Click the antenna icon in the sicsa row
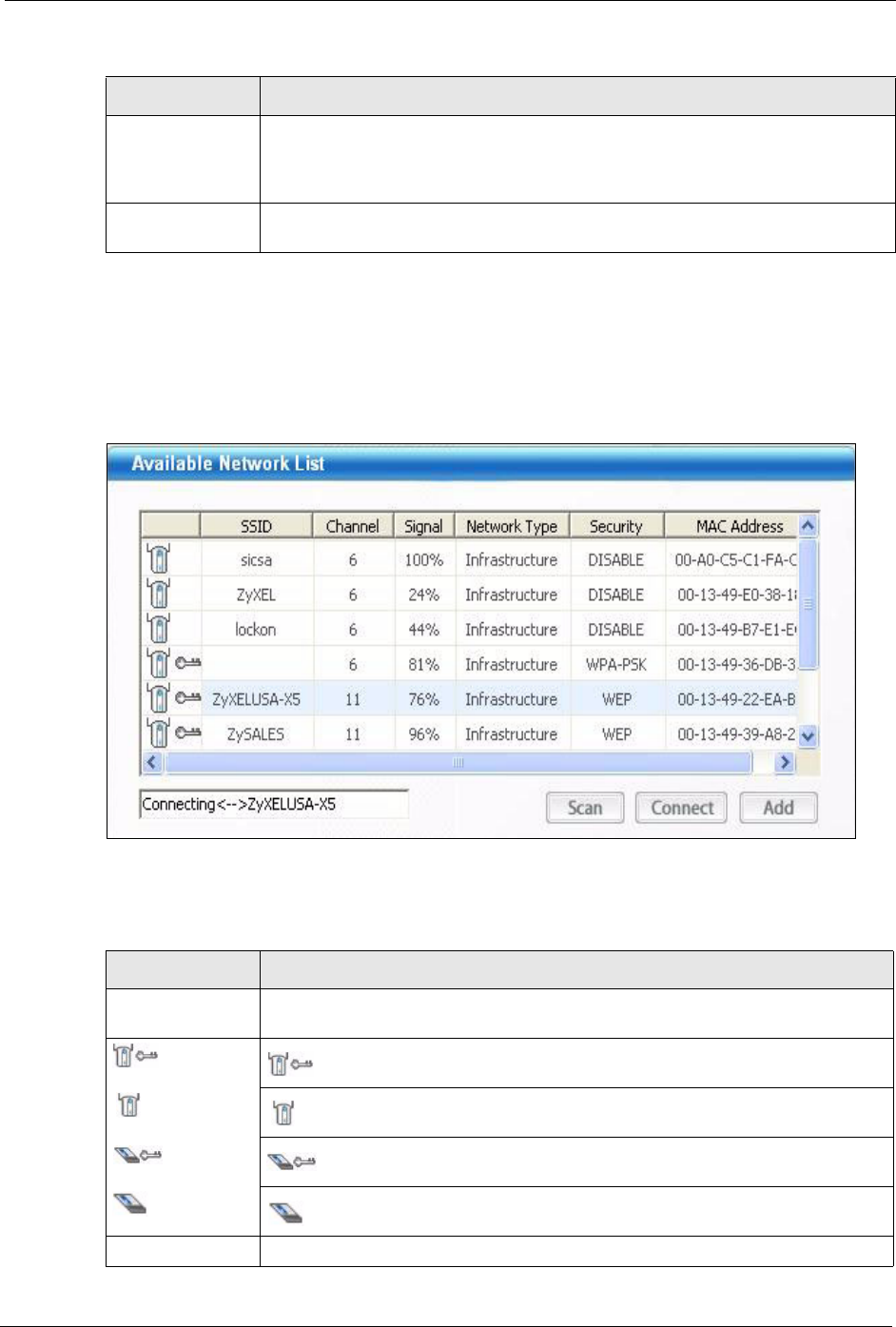The width and height of the screenshot is (896, 1327). [158, 559]
